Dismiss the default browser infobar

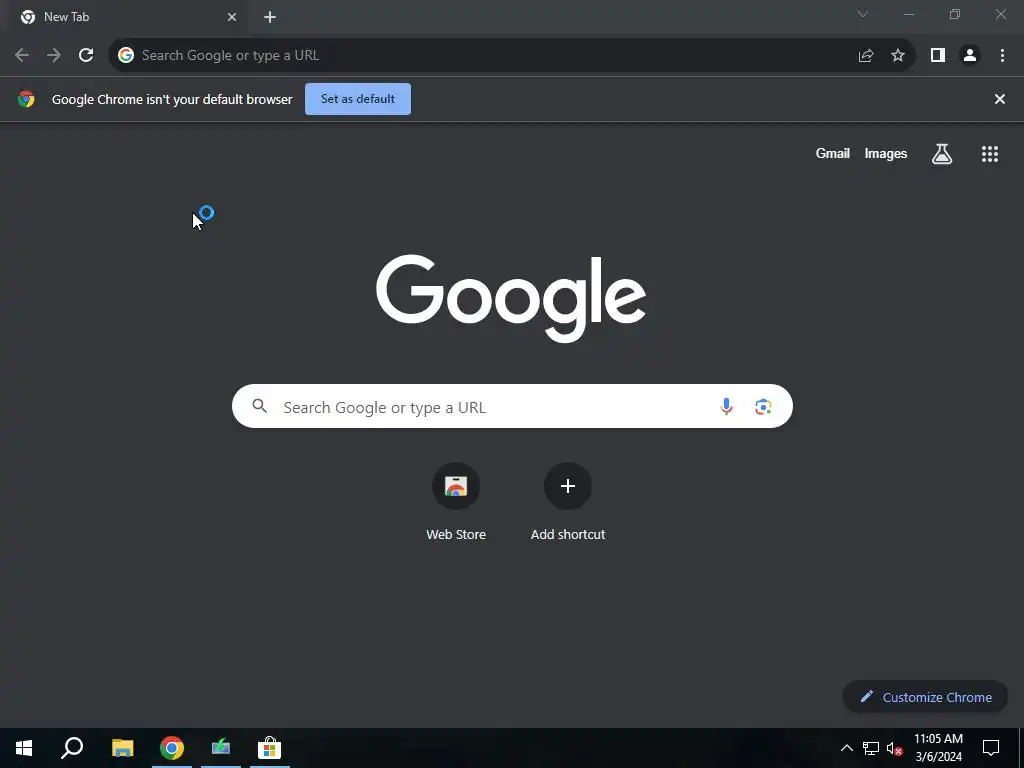click(1000, 99)
